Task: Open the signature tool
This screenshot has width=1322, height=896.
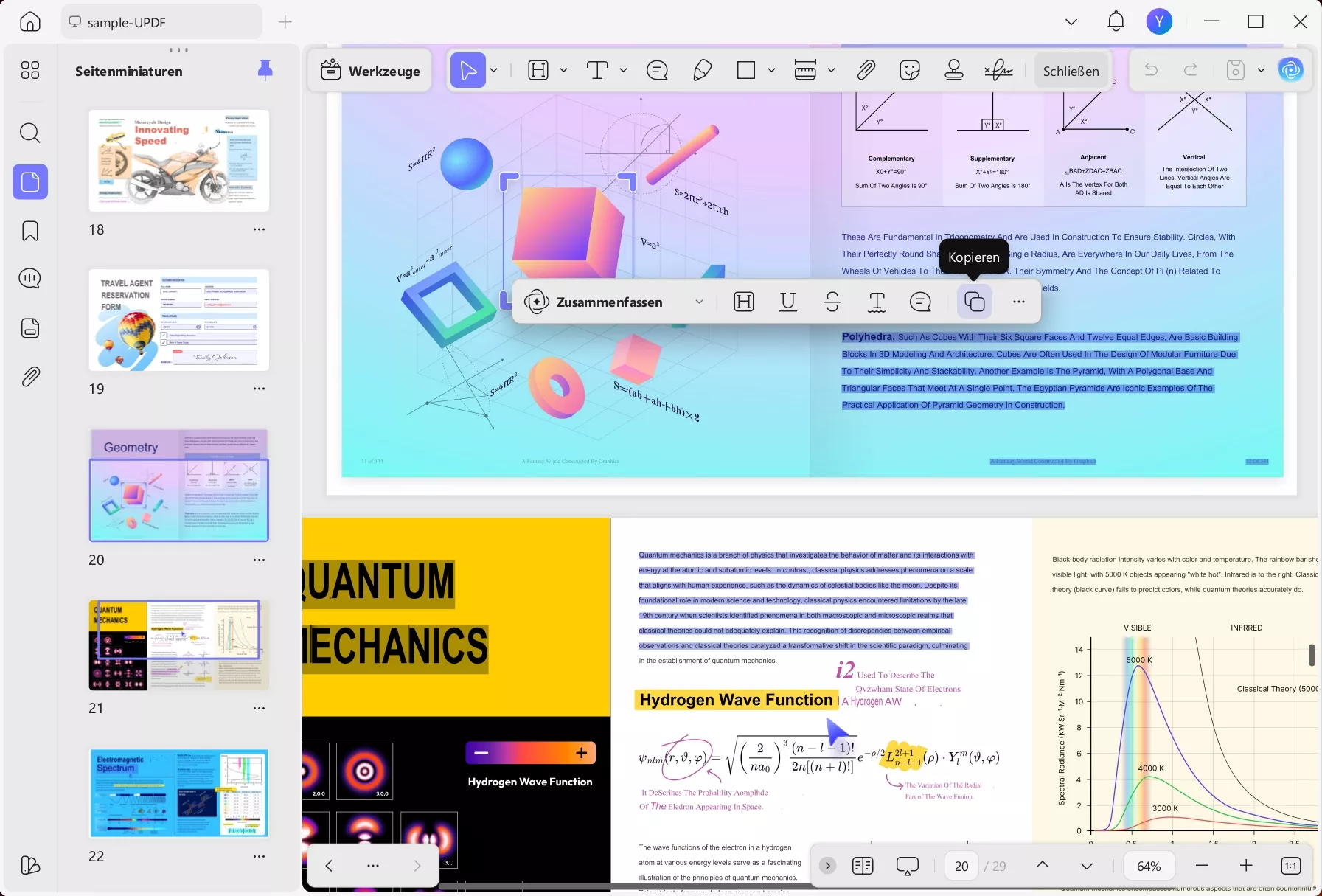Action: 998,71
